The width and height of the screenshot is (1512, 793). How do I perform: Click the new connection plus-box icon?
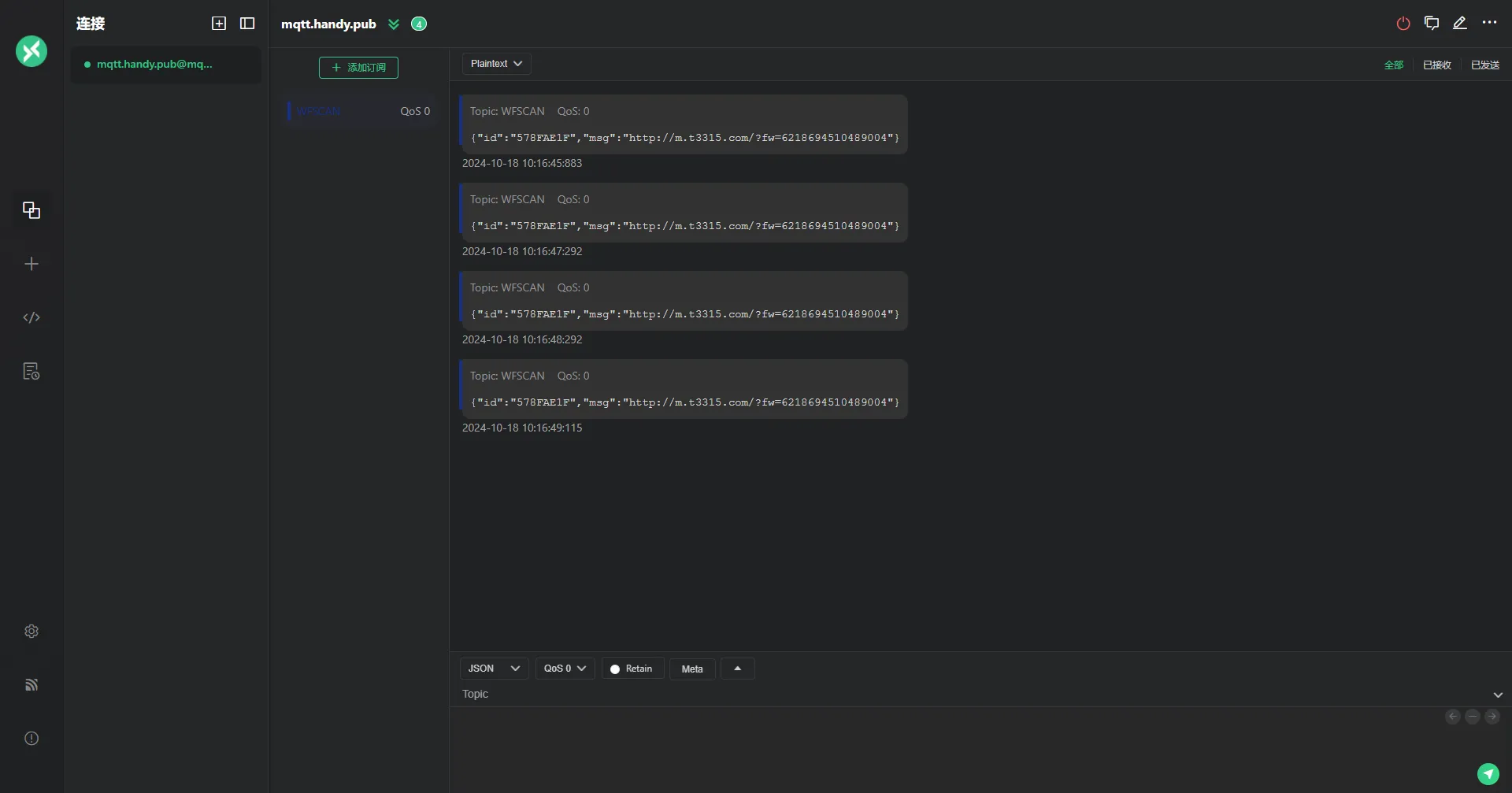(219, 24)
